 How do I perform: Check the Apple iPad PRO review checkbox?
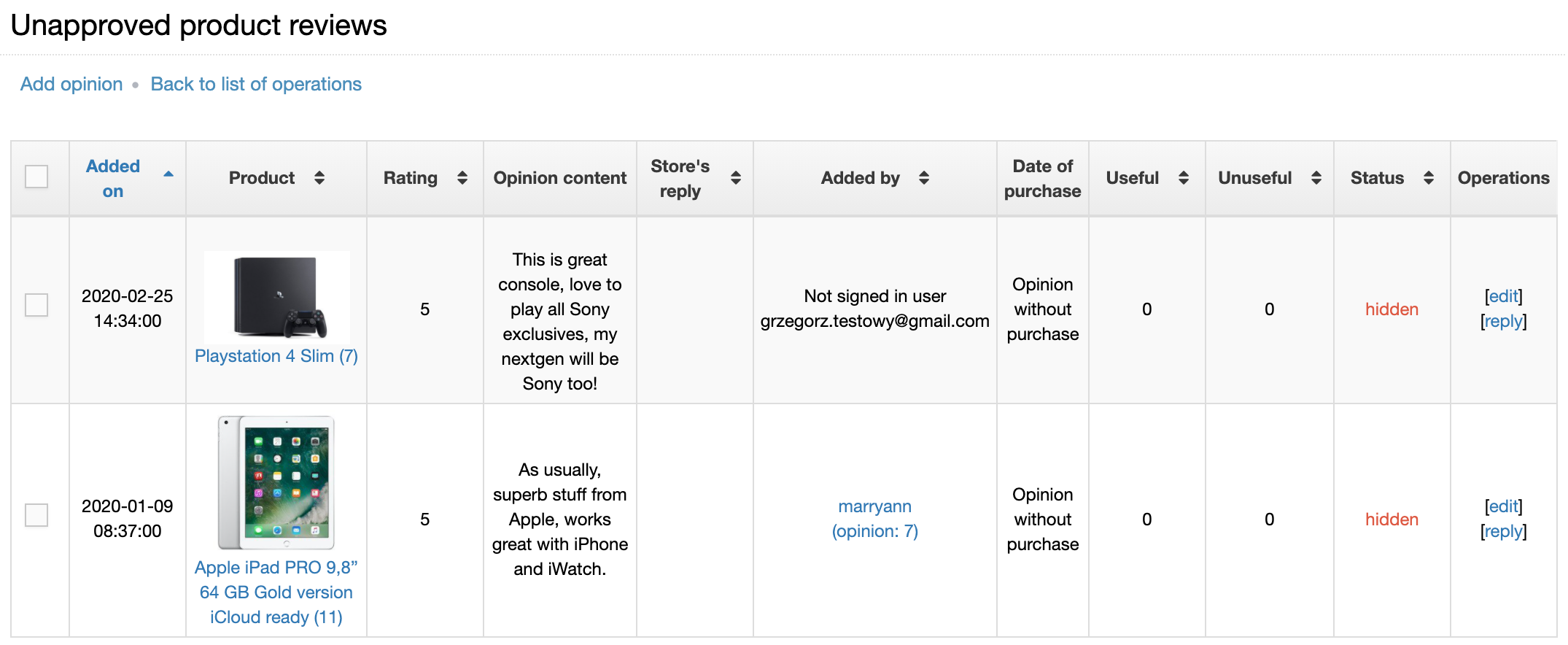(x=36, y=515)
